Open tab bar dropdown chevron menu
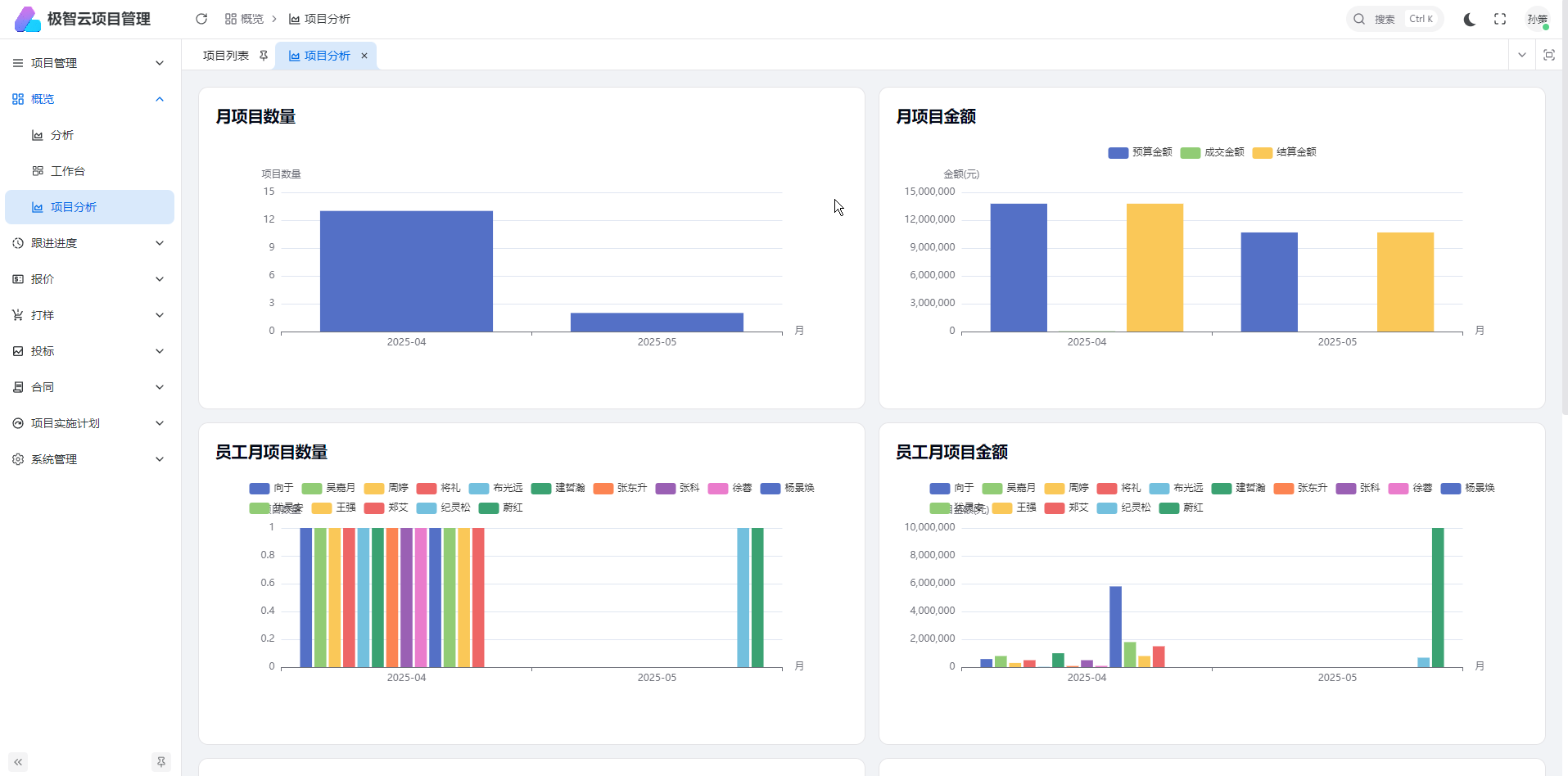Image resolution: width=1568 pixels, height=776 pixels. pos(1521,55)
